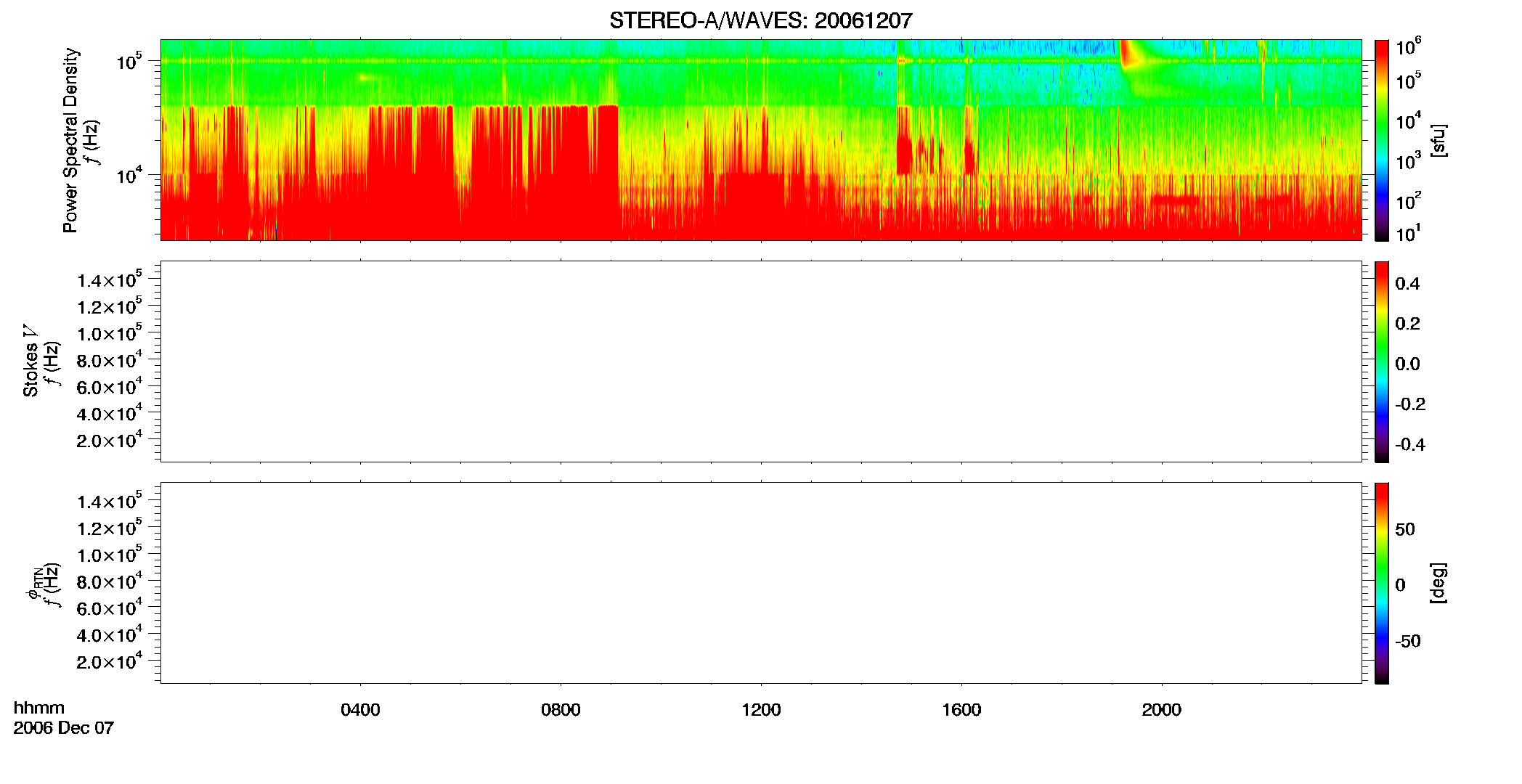
Task: Select the "0.2" label on Stokes color bar
Action: pyautogui.click(x=1407, y=324)
